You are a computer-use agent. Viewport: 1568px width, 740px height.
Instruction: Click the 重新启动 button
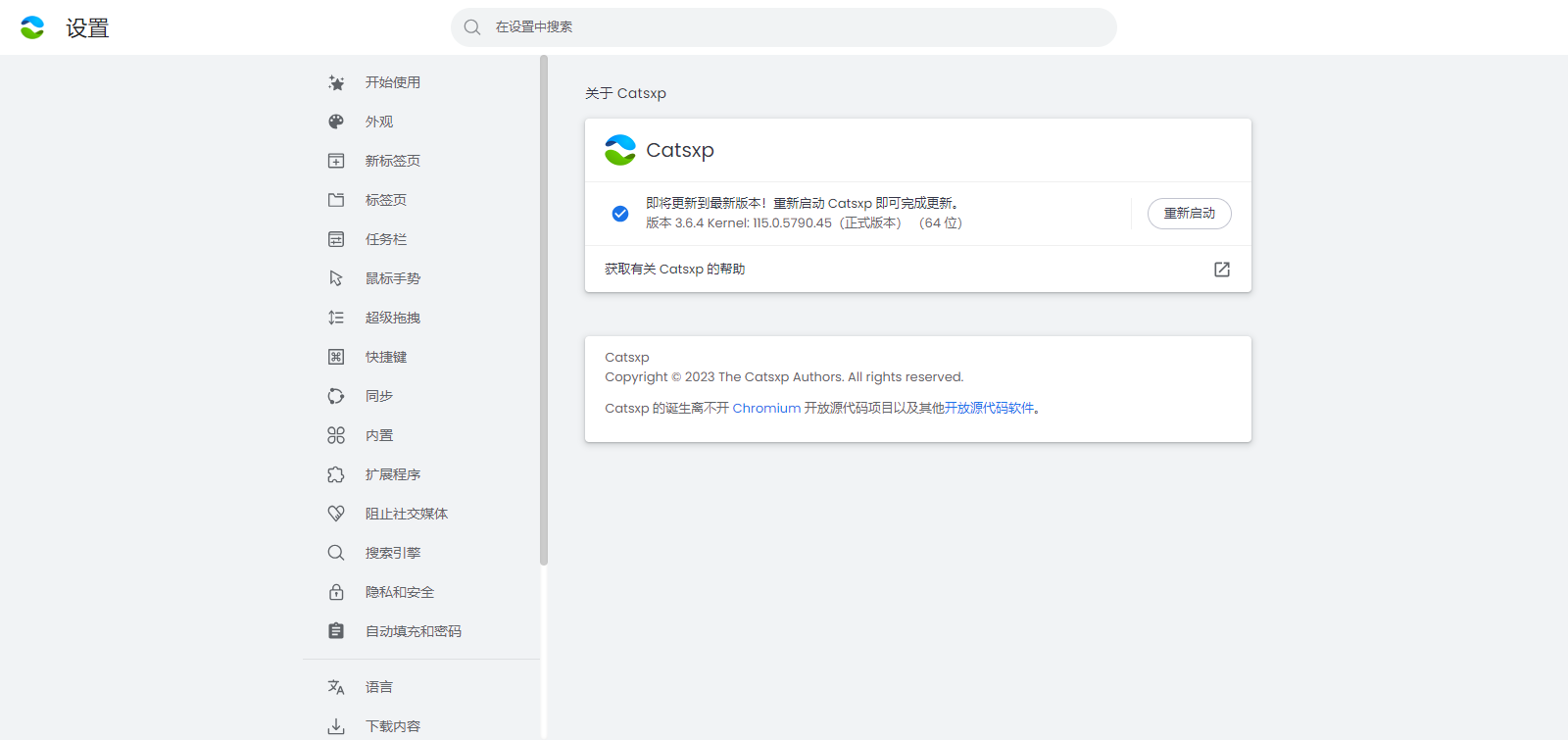pos(1190,214)
